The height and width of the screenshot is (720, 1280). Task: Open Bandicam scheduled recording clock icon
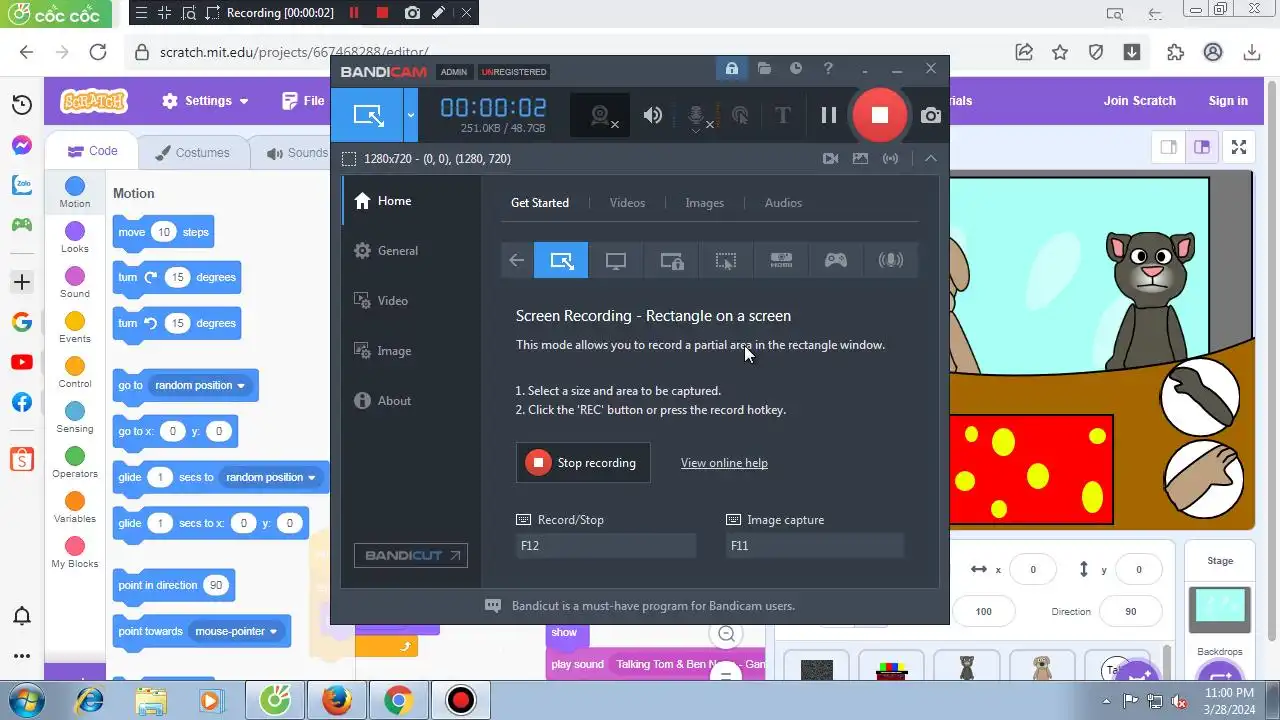[796, 69]
